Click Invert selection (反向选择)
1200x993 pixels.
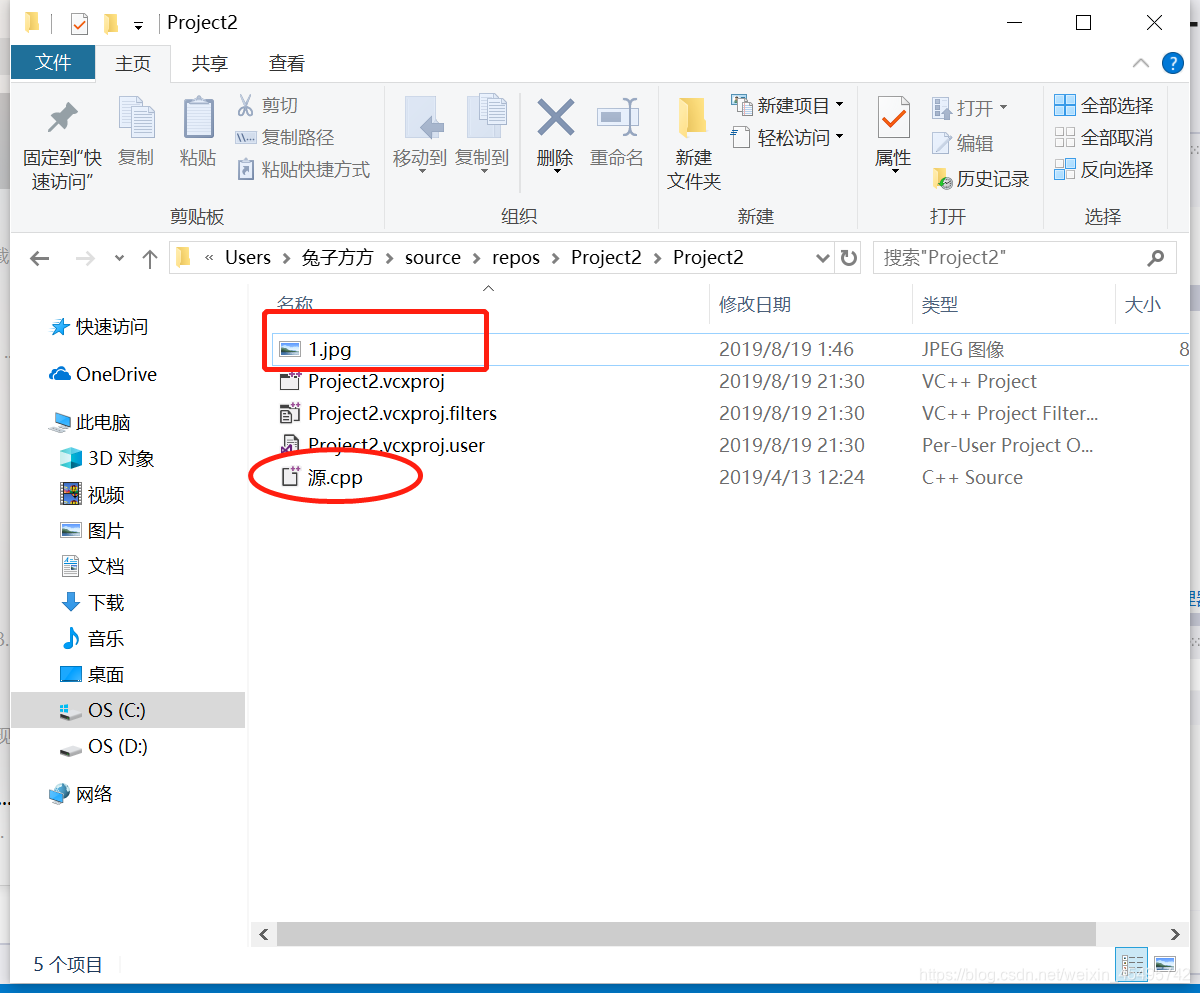pyautogui.click(x=1104, y=169)
